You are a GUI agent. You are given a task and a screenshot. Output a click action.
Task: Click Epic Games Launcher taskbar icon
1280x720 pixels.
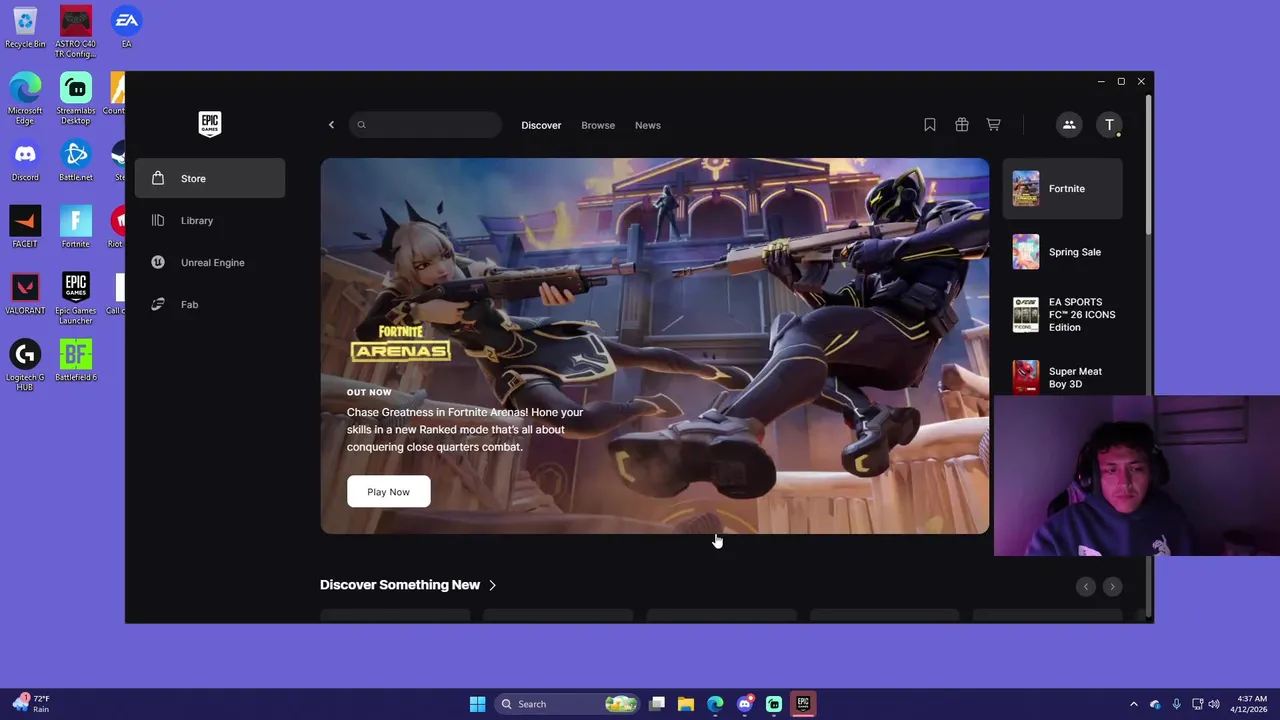802,704
